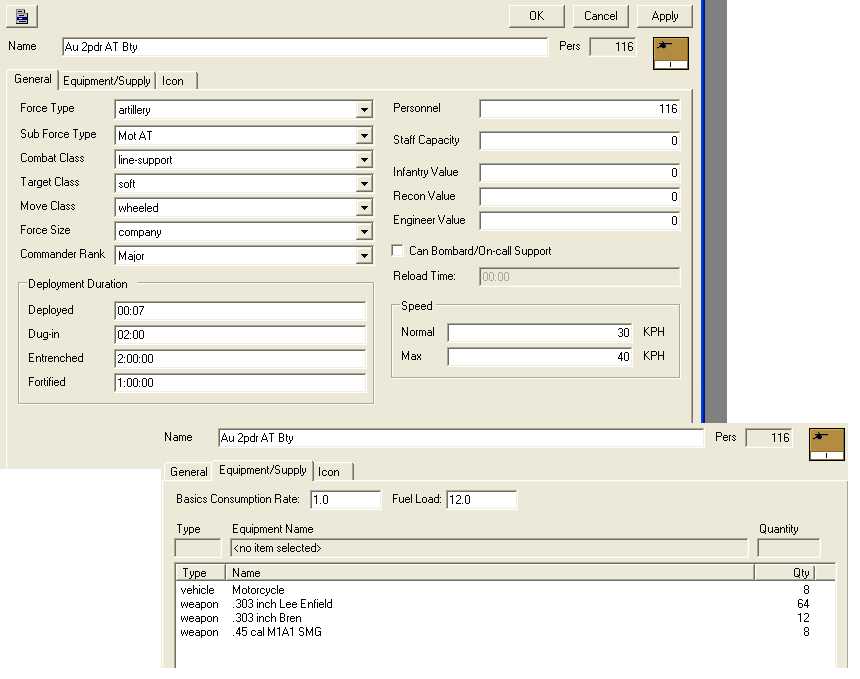Click the unit counter icon in upper window

671,53
